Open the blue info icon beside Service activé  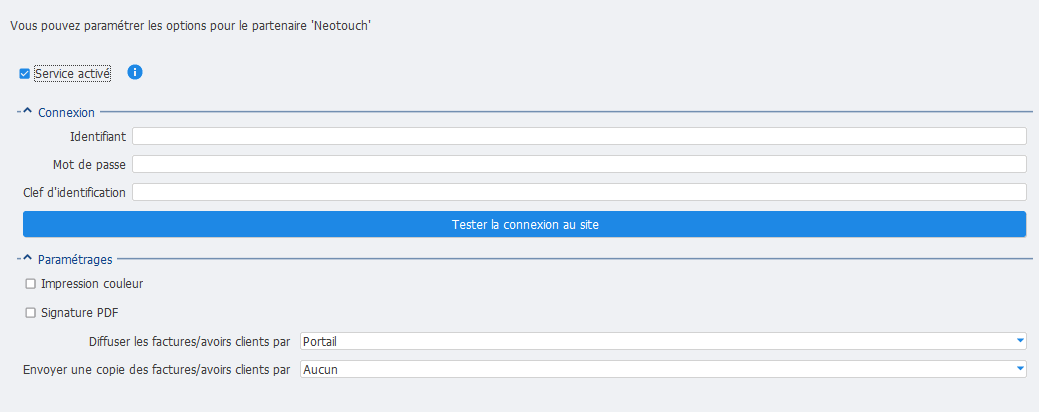point(135,72)
